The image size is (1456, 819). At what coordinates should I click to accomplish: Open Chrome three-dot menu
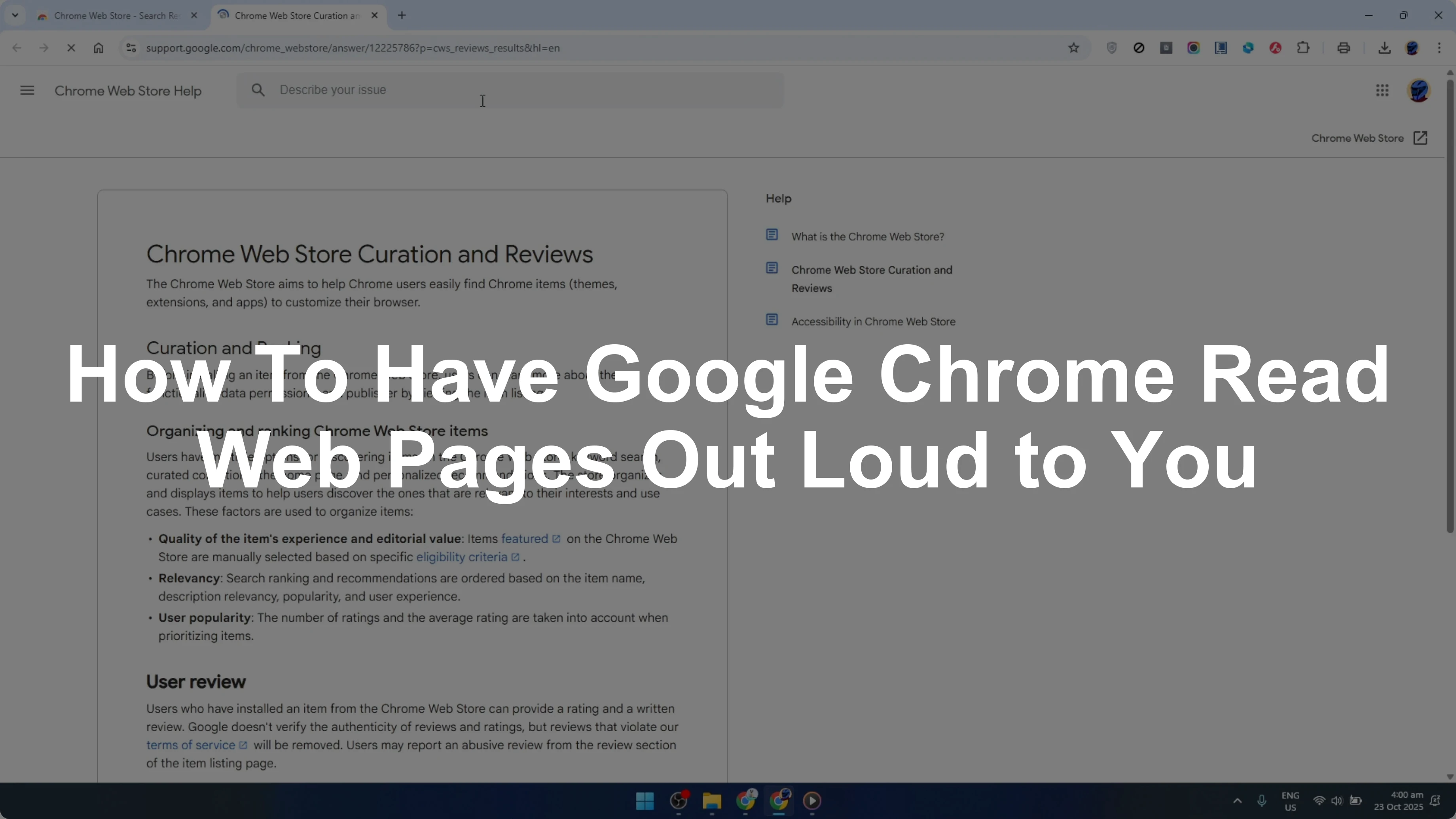1439,48
